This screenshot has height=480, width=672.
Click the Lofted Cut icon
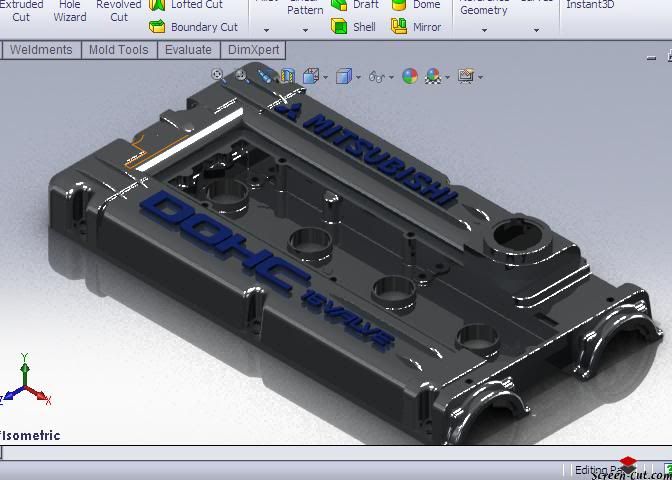(157, 5)
